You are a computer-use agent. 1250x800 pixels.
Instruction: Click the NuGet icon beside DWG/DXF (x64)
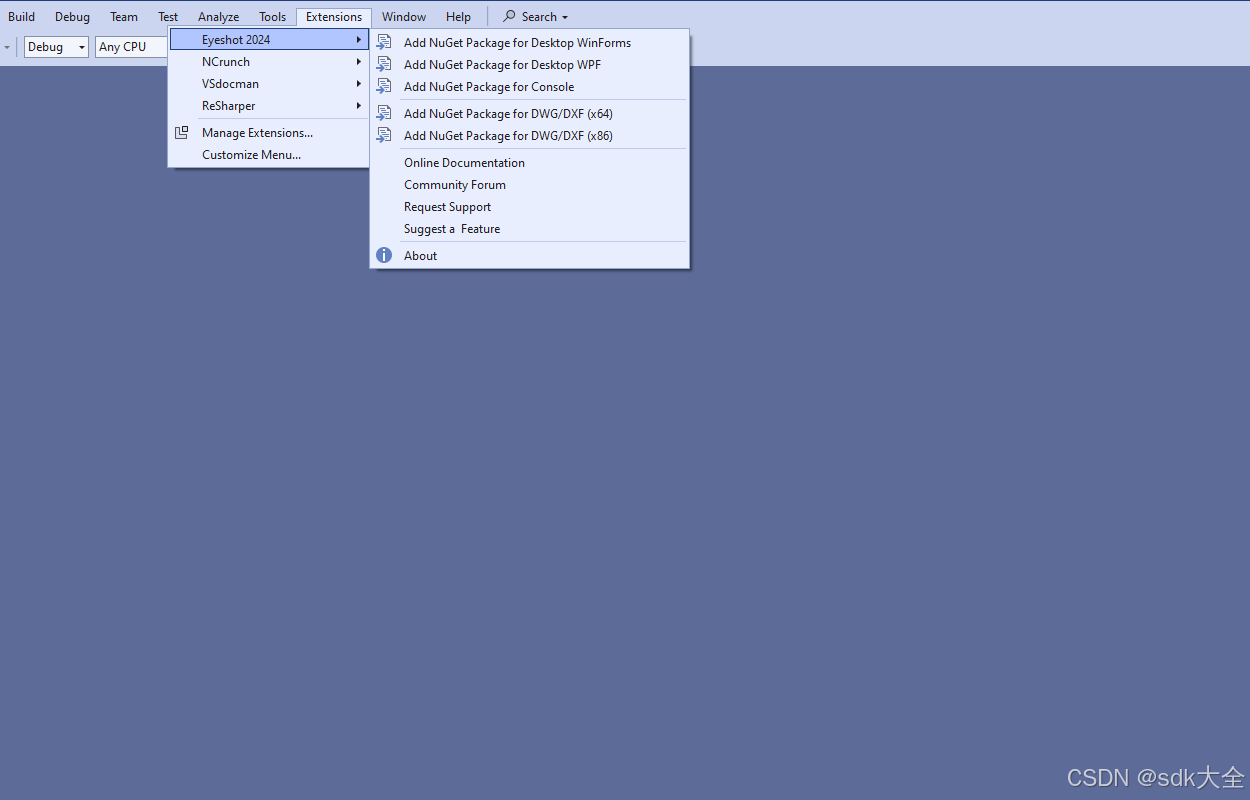[x=384, y=113]
